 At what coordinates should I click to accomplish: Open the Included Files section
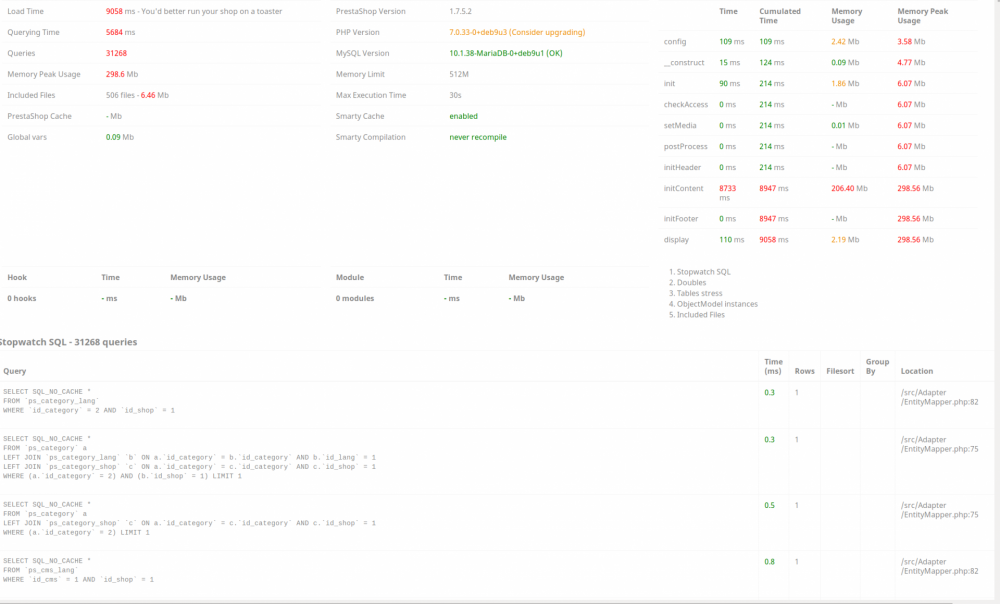click(699, 315)
